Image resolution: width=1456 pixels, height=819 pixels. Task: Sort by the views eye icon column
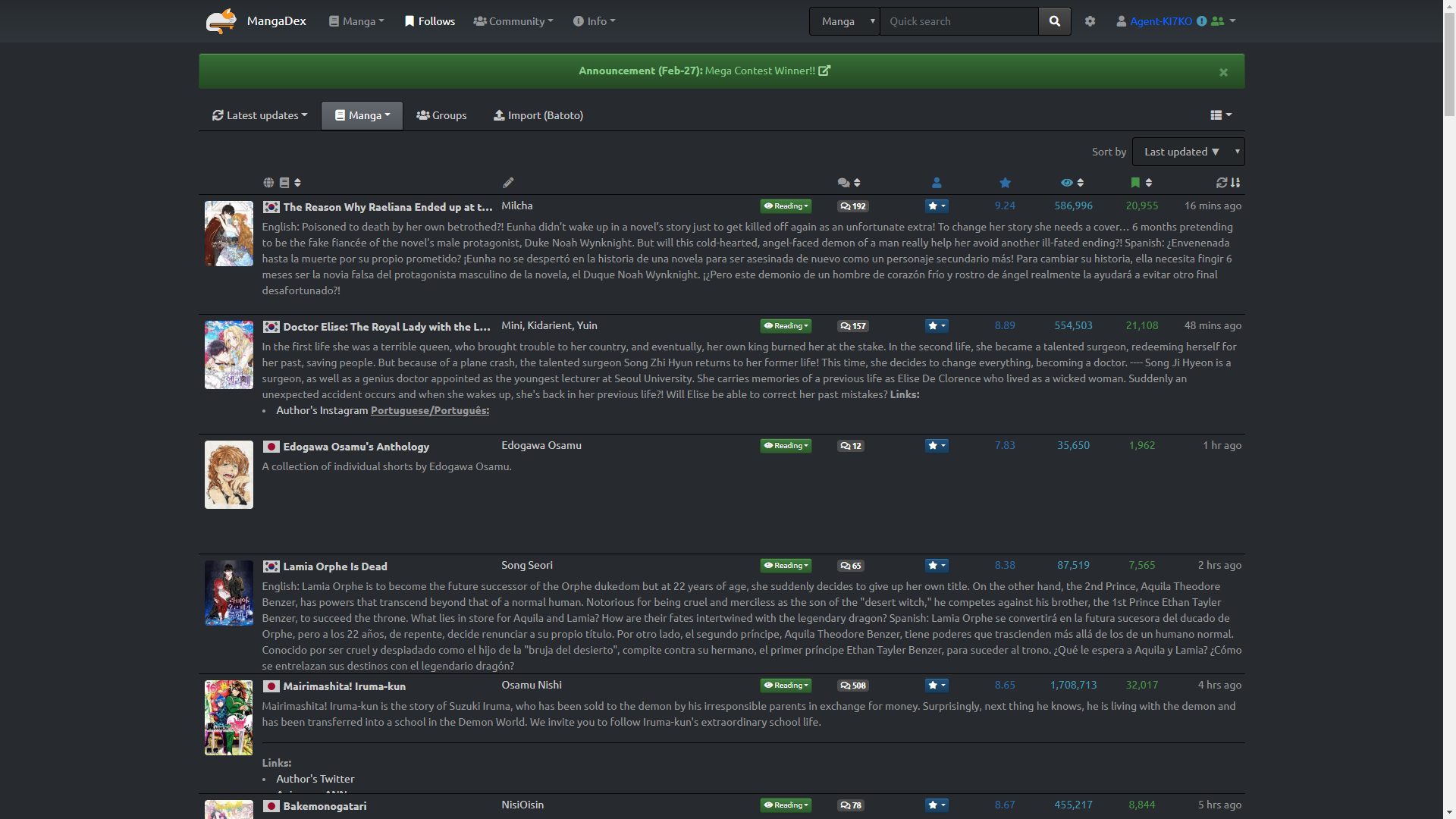coord(1072,183)
